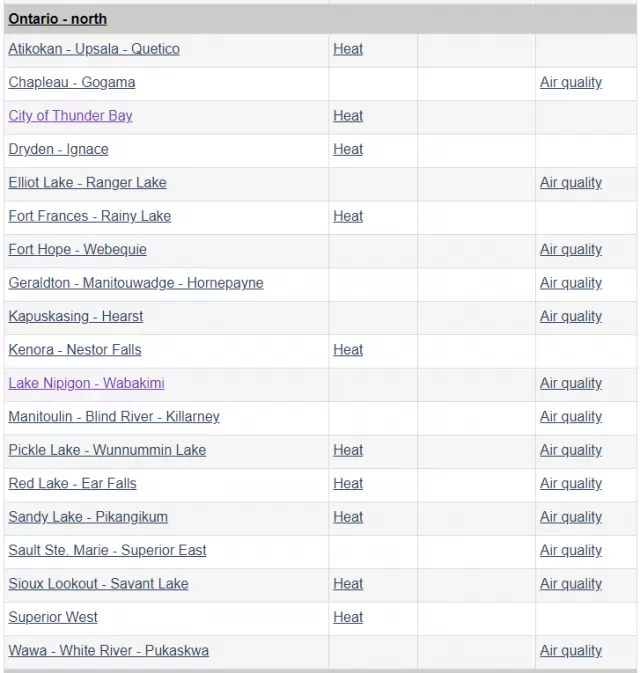View Air quality alert for Fort Hope - Webequie
This screenshot has height=673, width=640.
571,249
